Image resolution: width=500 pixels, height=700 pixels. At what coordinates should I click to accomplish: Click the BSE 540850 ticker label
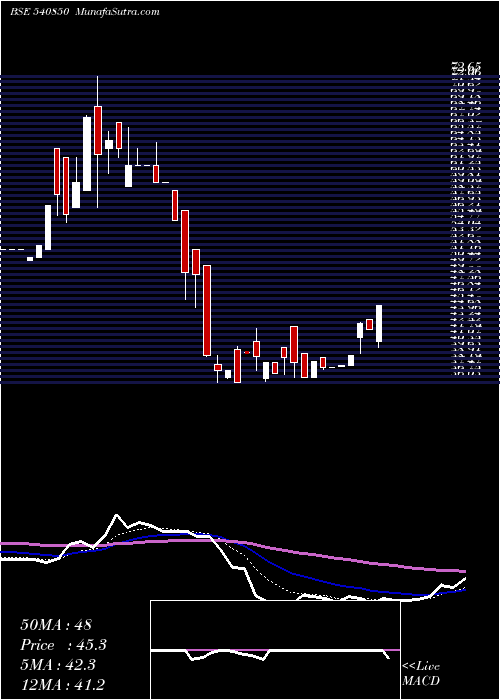(x=40, y=12)
